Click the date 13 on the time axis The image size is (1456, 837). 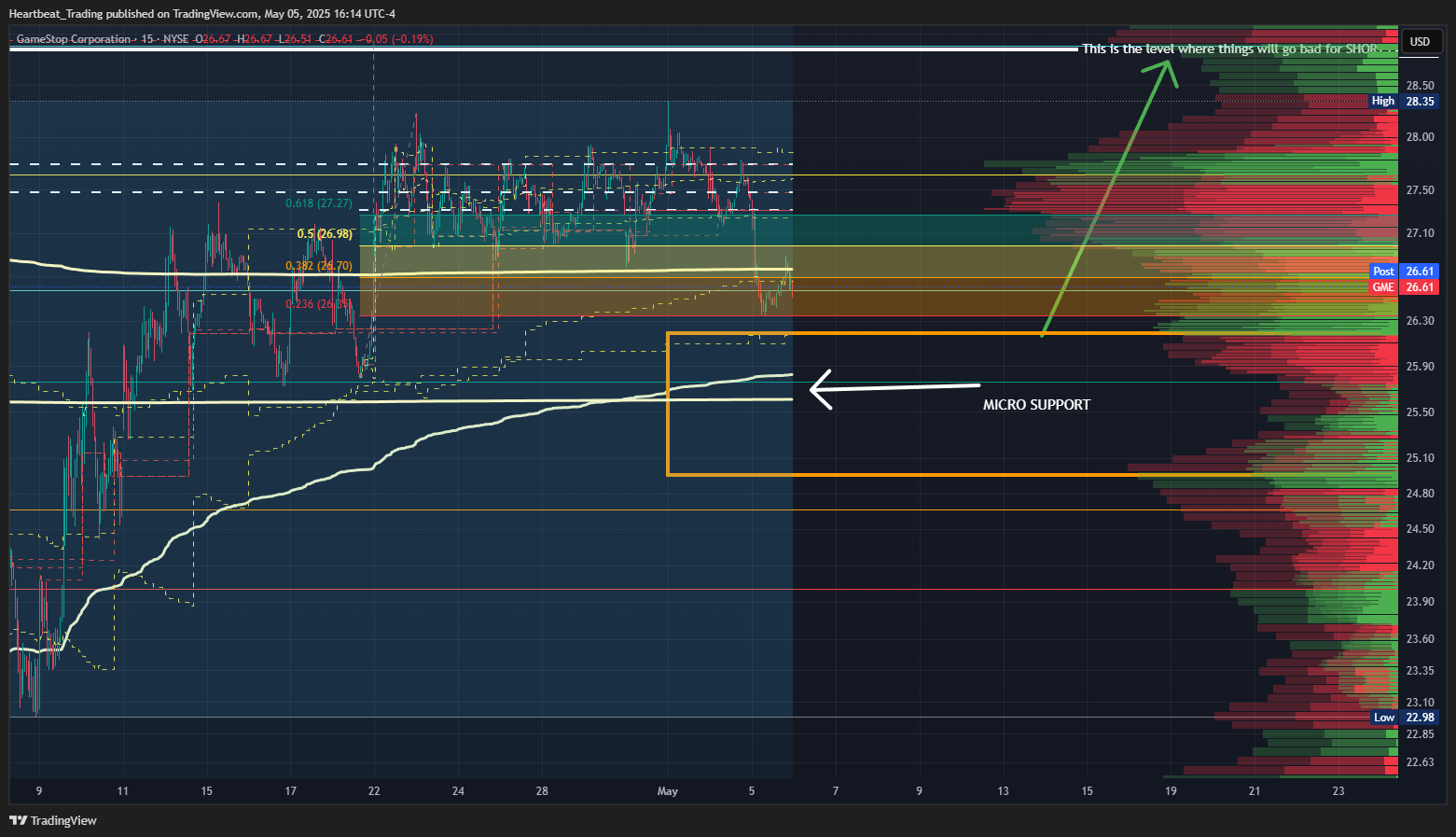[1003, 791]
